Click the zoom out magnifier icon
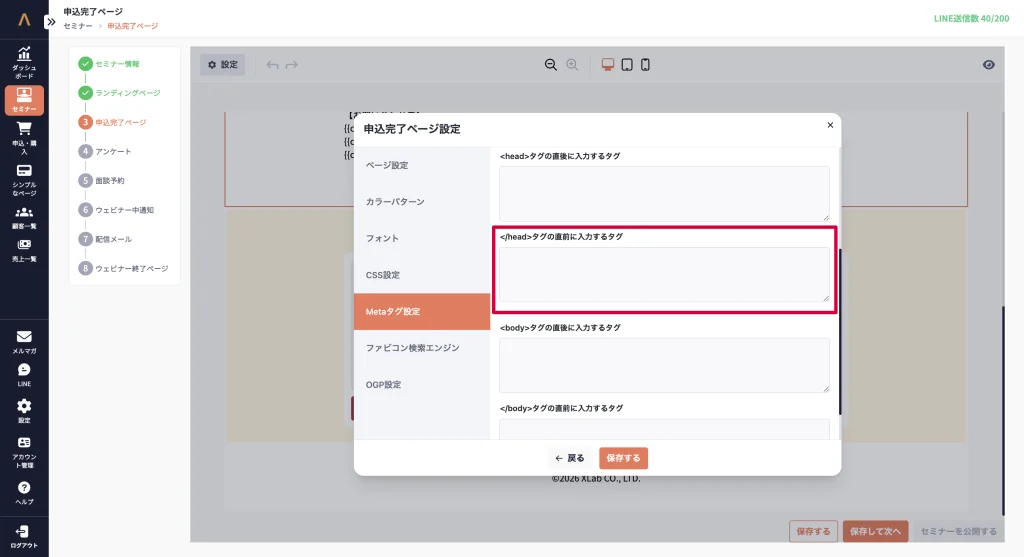The height and width of the screenshot is (557, 1024). coord(550,65)
